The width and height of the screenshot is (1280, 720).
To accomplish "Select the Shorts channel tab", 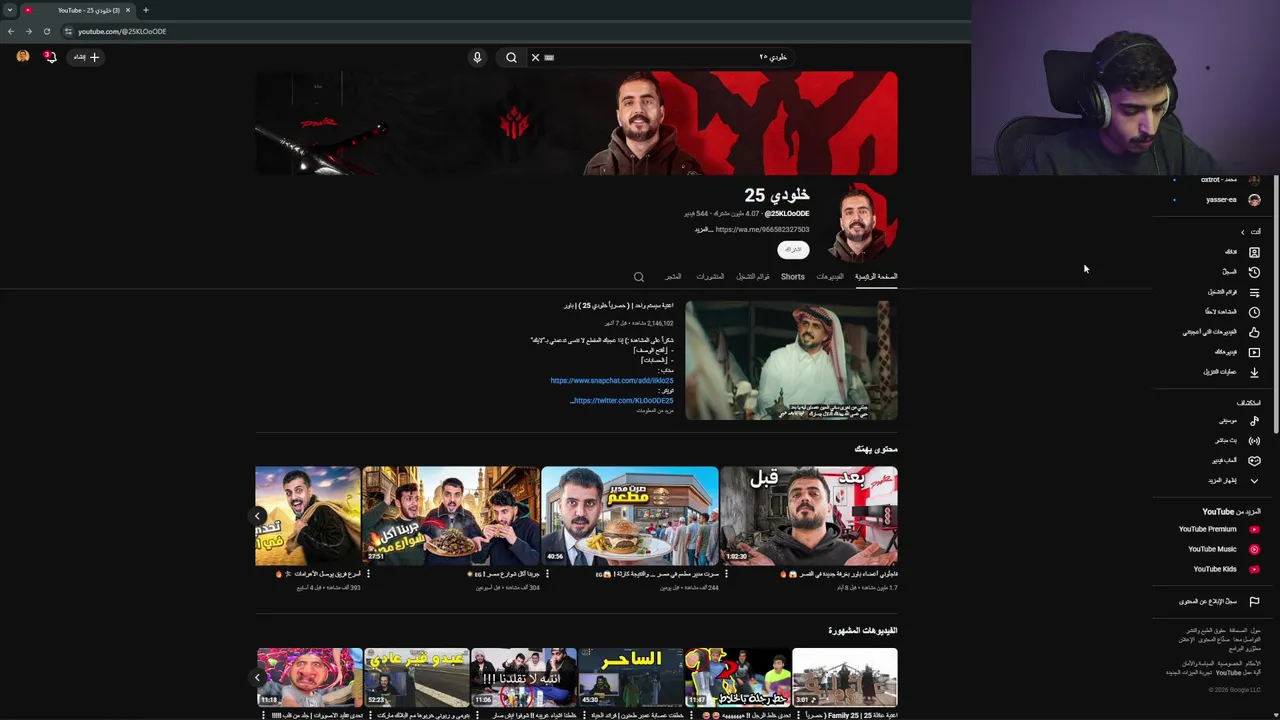I will point(793,277).
